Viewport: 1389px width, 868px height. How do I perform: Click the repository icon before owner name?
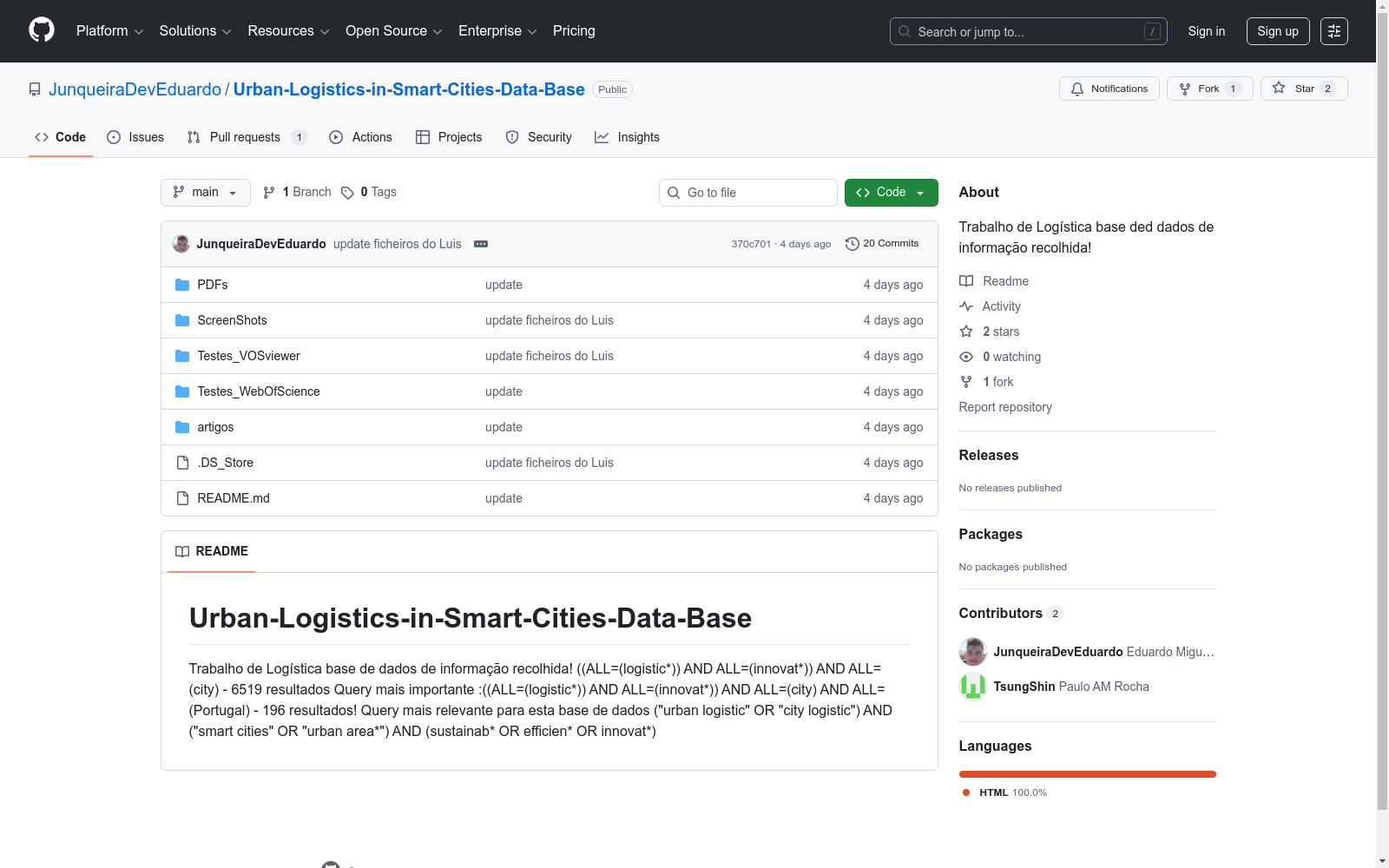(35, 89)
